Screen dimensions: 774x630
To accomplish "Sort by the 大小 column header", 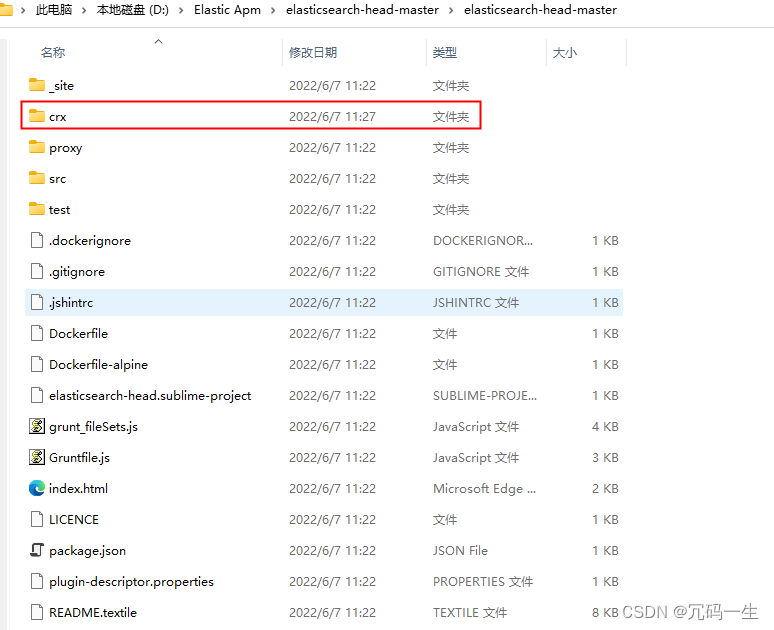I will (x=565, y=52).
